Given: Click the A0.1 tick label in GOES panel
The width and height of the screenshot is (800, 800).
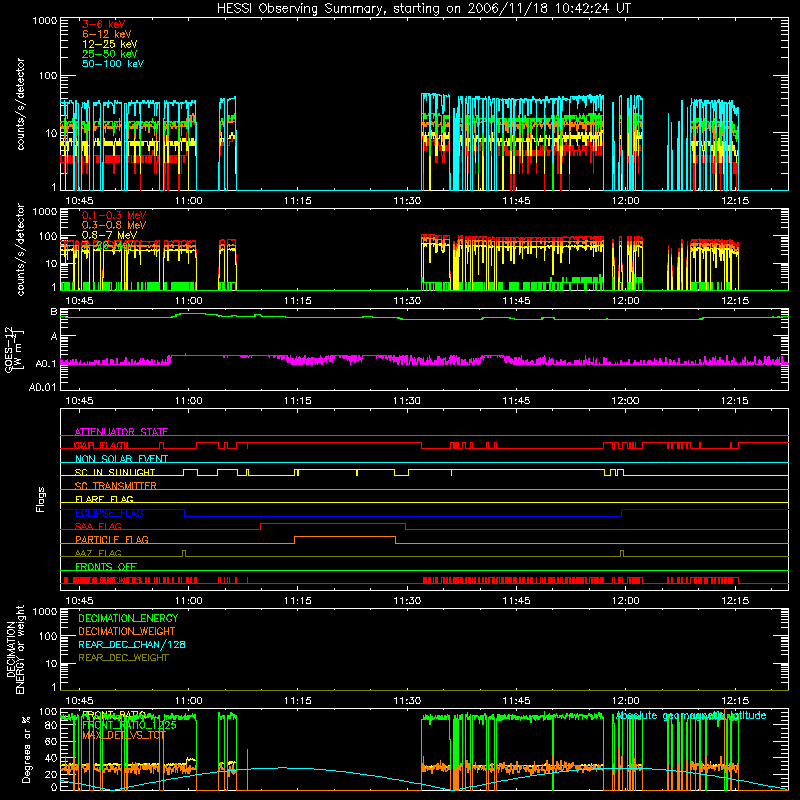Looking at the screenshot, I should 46,364.
